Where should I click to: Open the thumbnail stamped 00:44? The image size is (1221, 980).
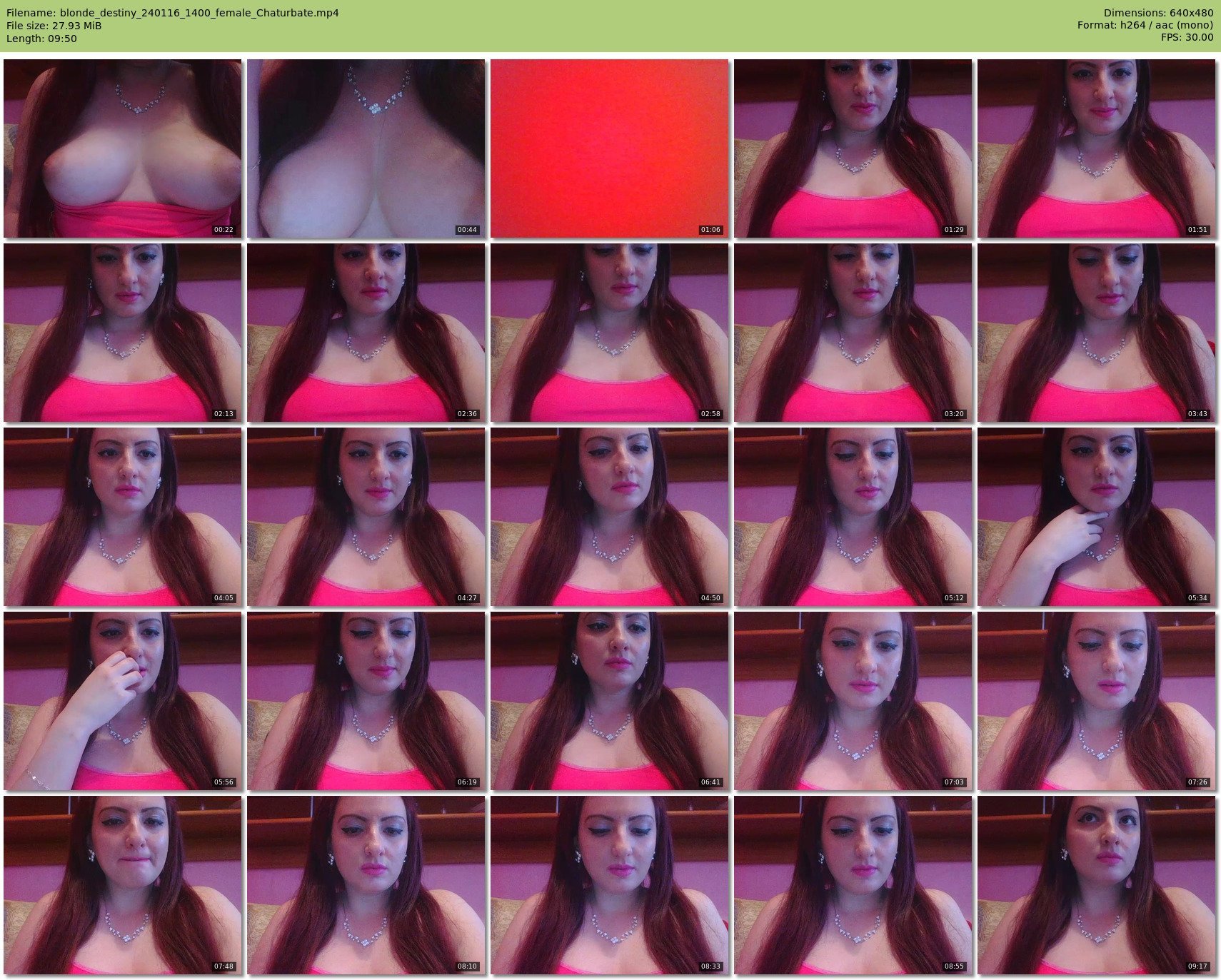[366, 148]
